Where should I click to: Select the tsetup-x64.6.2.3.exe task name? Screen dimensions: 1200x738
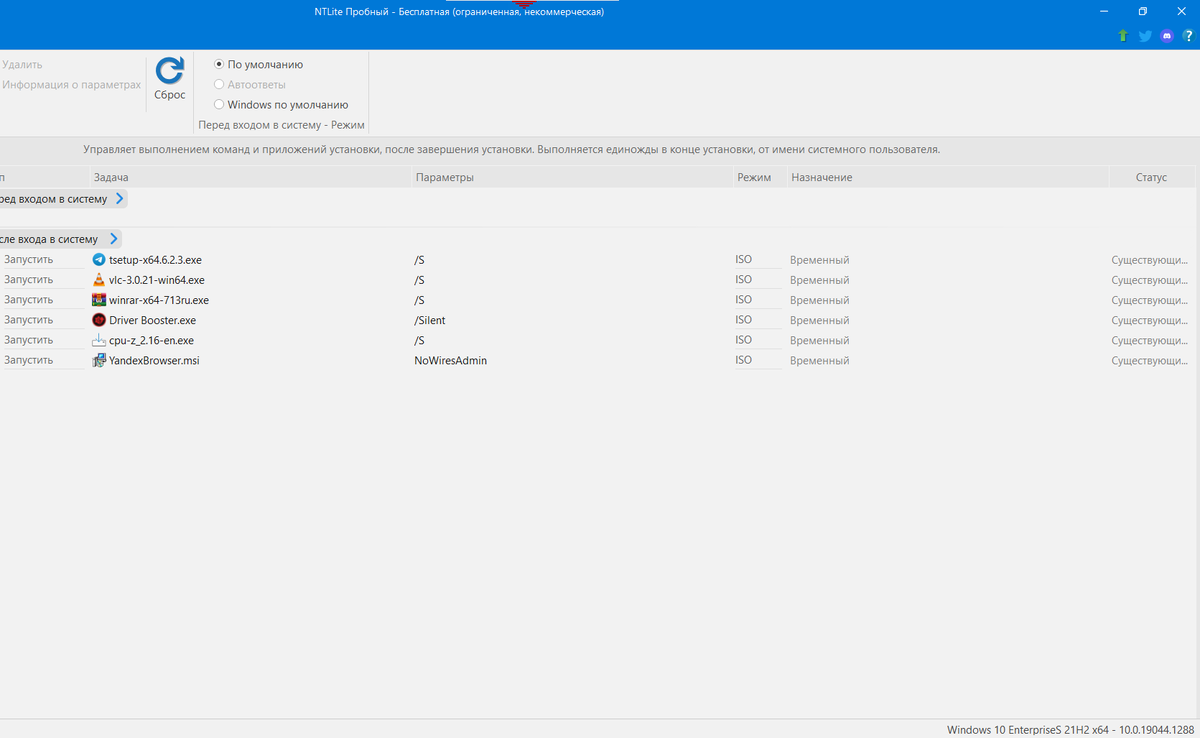[x=155, y=260]
